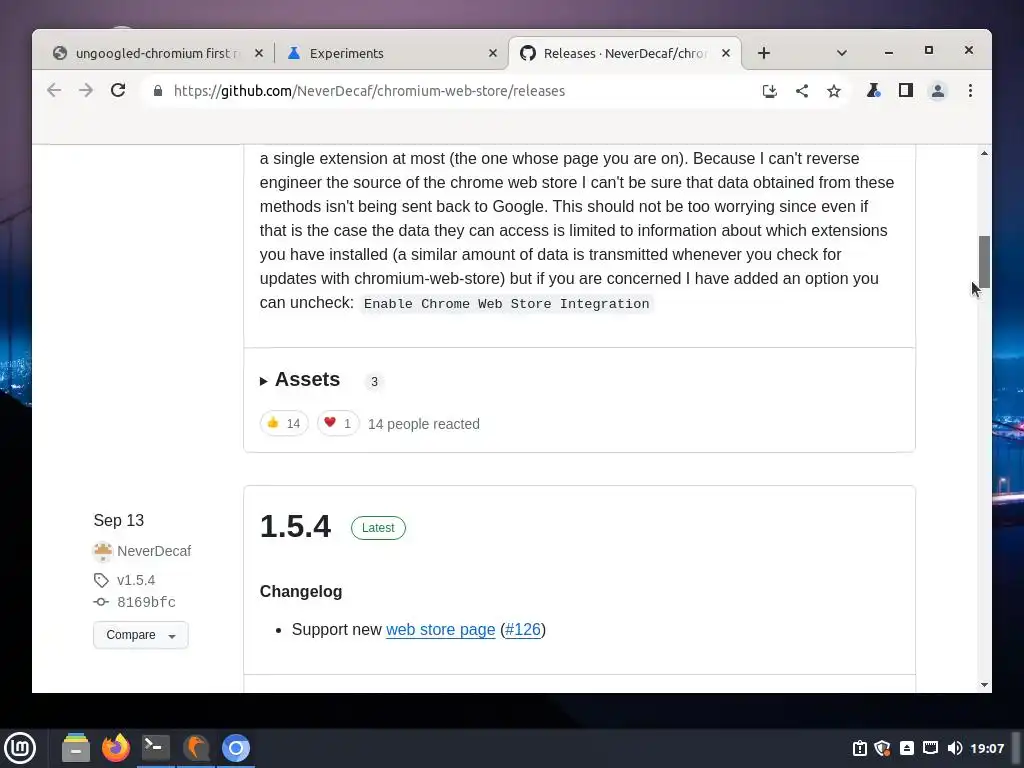Click the 14 people reacted text
The height and width of the screenshot is (768, 1024).
click(x=424, y=424)
